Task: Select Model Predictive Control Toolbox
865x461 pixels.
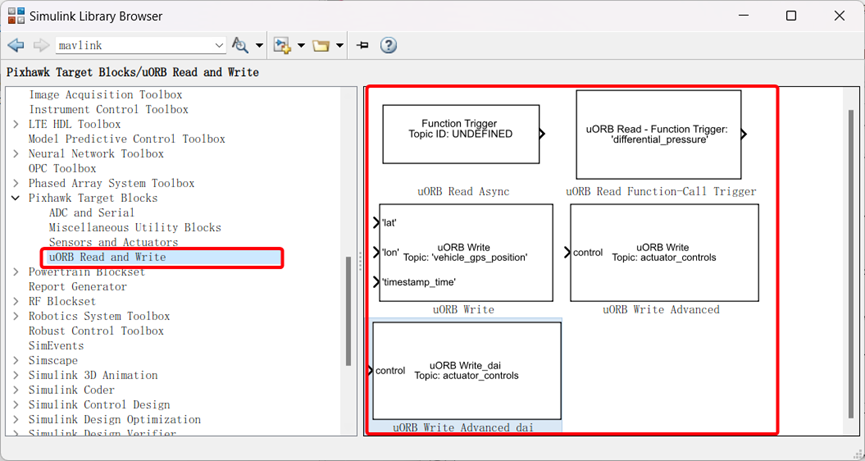Action: coord(127,139)
